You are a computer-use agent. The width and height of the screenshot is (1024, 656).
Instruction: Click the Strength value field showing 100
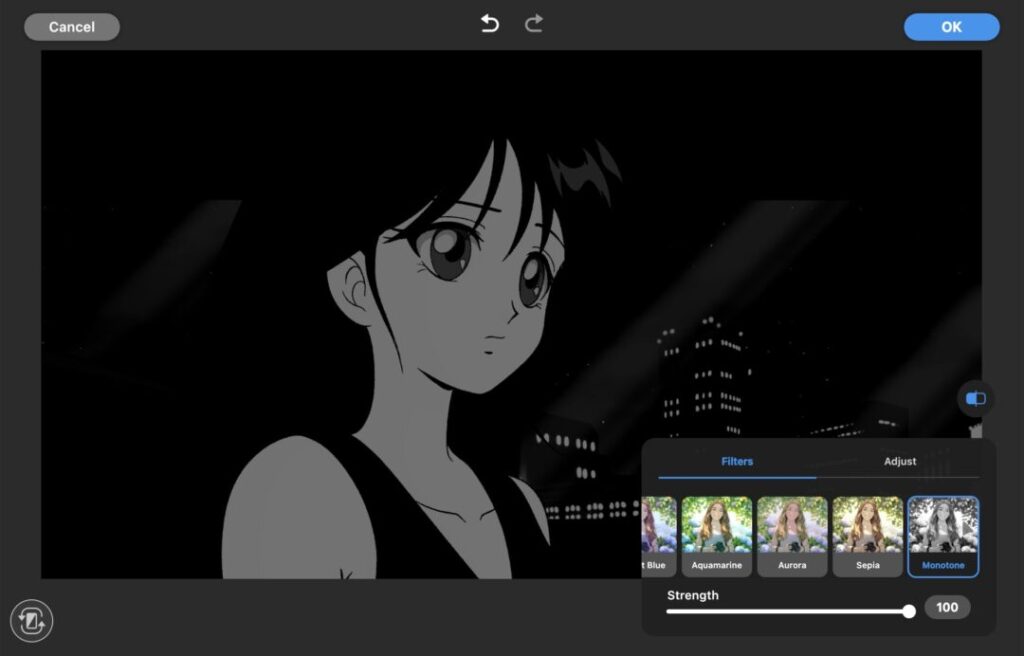(x=946, y=607)
